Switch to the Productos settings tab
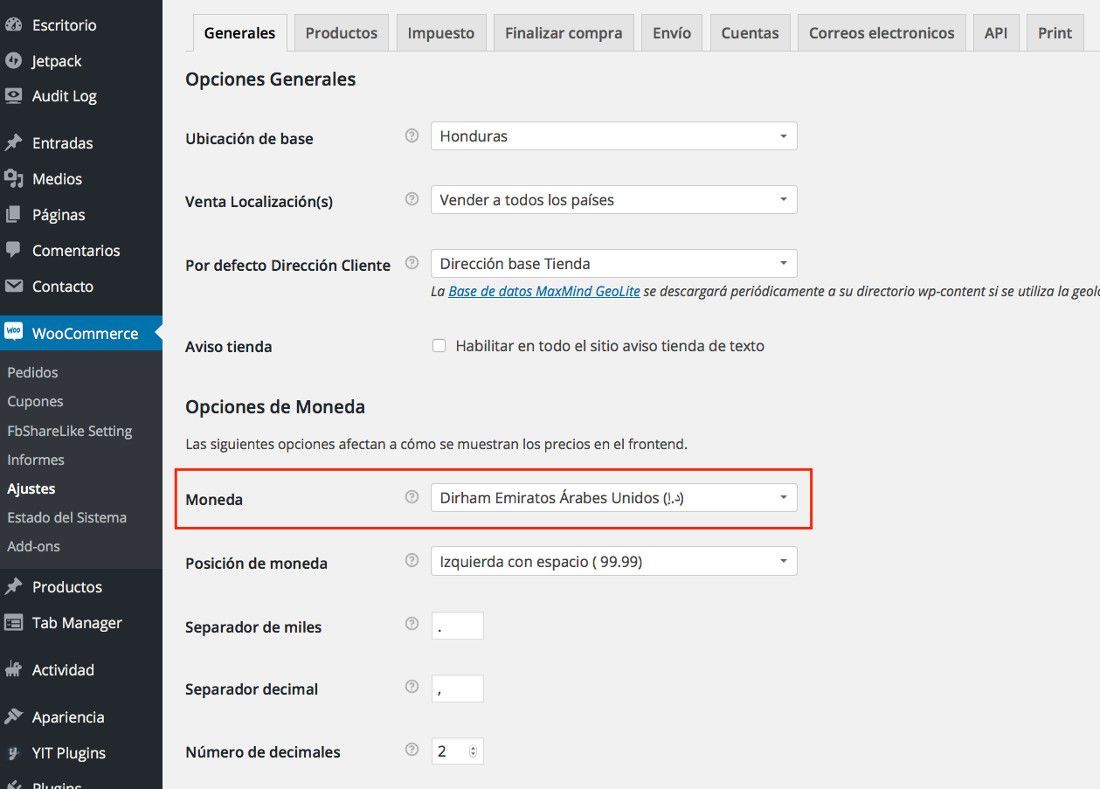This screenshot has height=789, width=1100. [341, 33]
